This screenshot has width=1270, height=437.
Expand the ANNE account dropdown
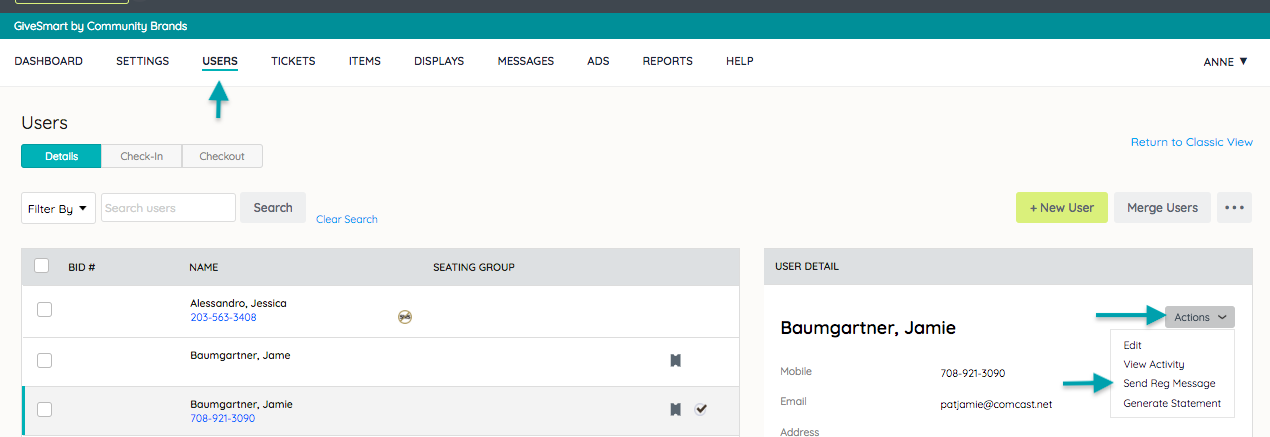1225,61
